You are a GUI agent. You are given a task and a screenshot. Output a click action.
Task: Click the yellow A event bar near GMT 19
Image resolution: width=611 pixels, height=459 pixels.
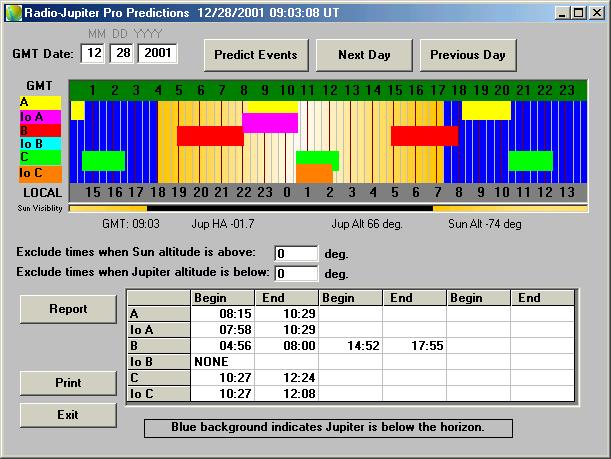[486, 110]
